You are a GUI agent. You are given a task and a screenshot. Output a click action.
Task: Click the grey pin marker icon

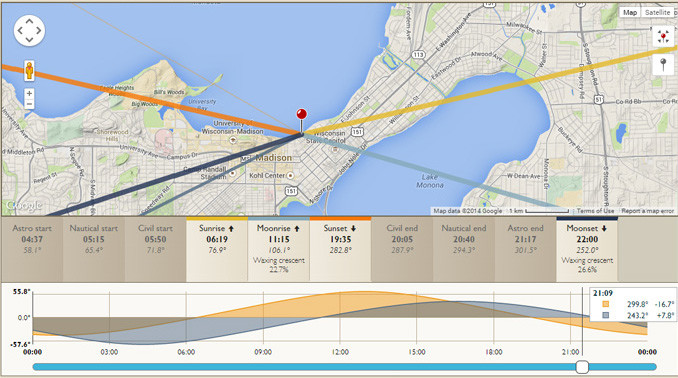663,65
